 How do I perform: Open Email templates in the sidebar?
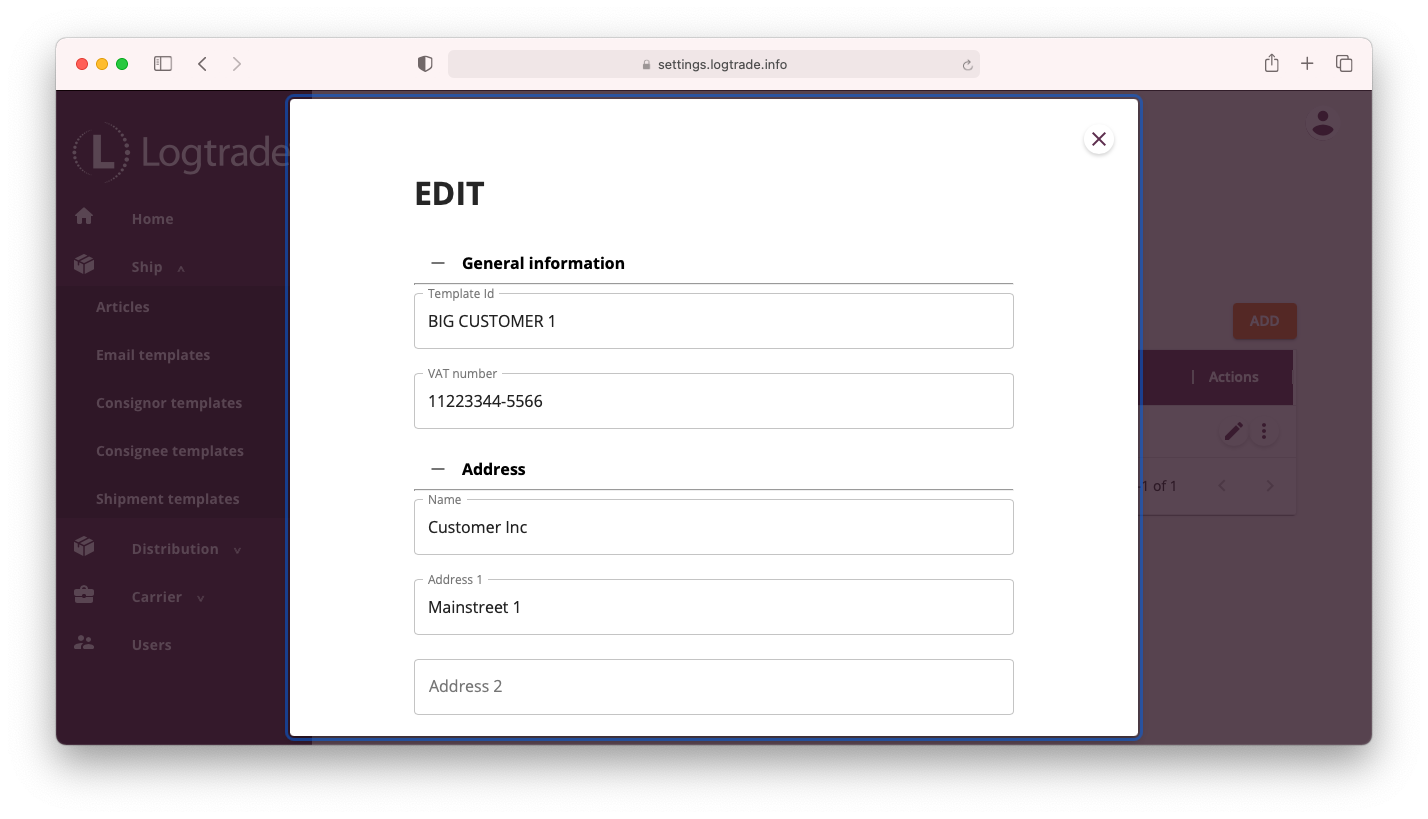point(153,355)
